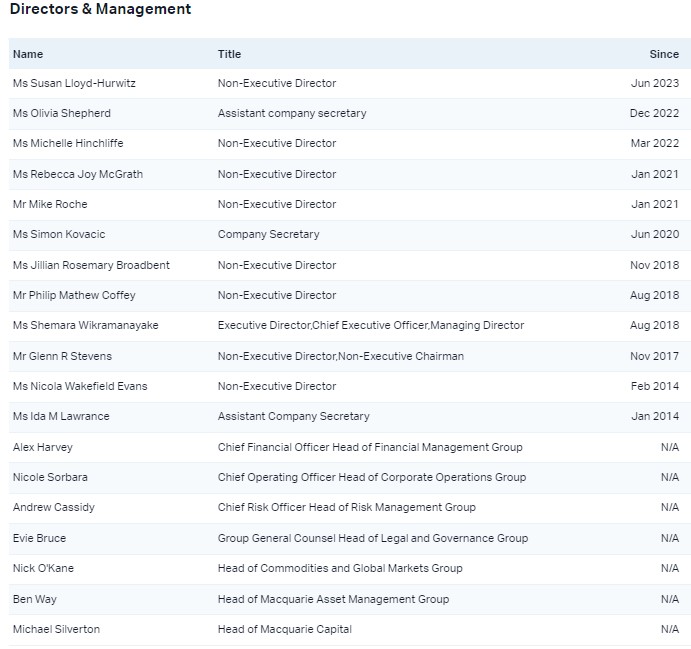Click Alex Harvey's name
Viewport: 691px width, 649px height.
coord(43,447)
